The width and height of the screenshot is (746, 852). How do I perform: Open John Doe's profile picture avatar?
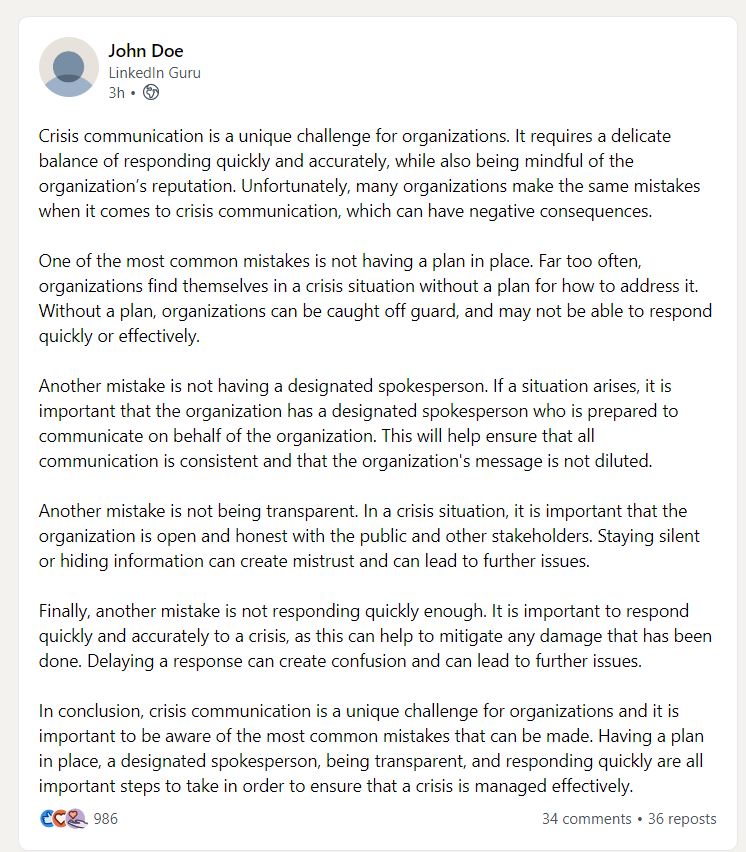pyautogui.click(x=68, y=67)
